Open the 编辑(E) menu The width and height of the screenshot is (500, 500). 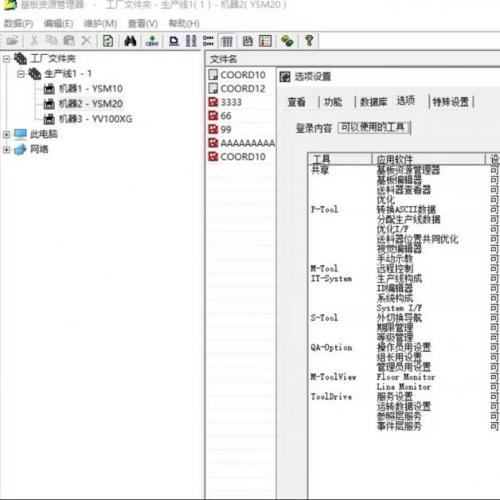pyautogui.click(x=58, y=24)
